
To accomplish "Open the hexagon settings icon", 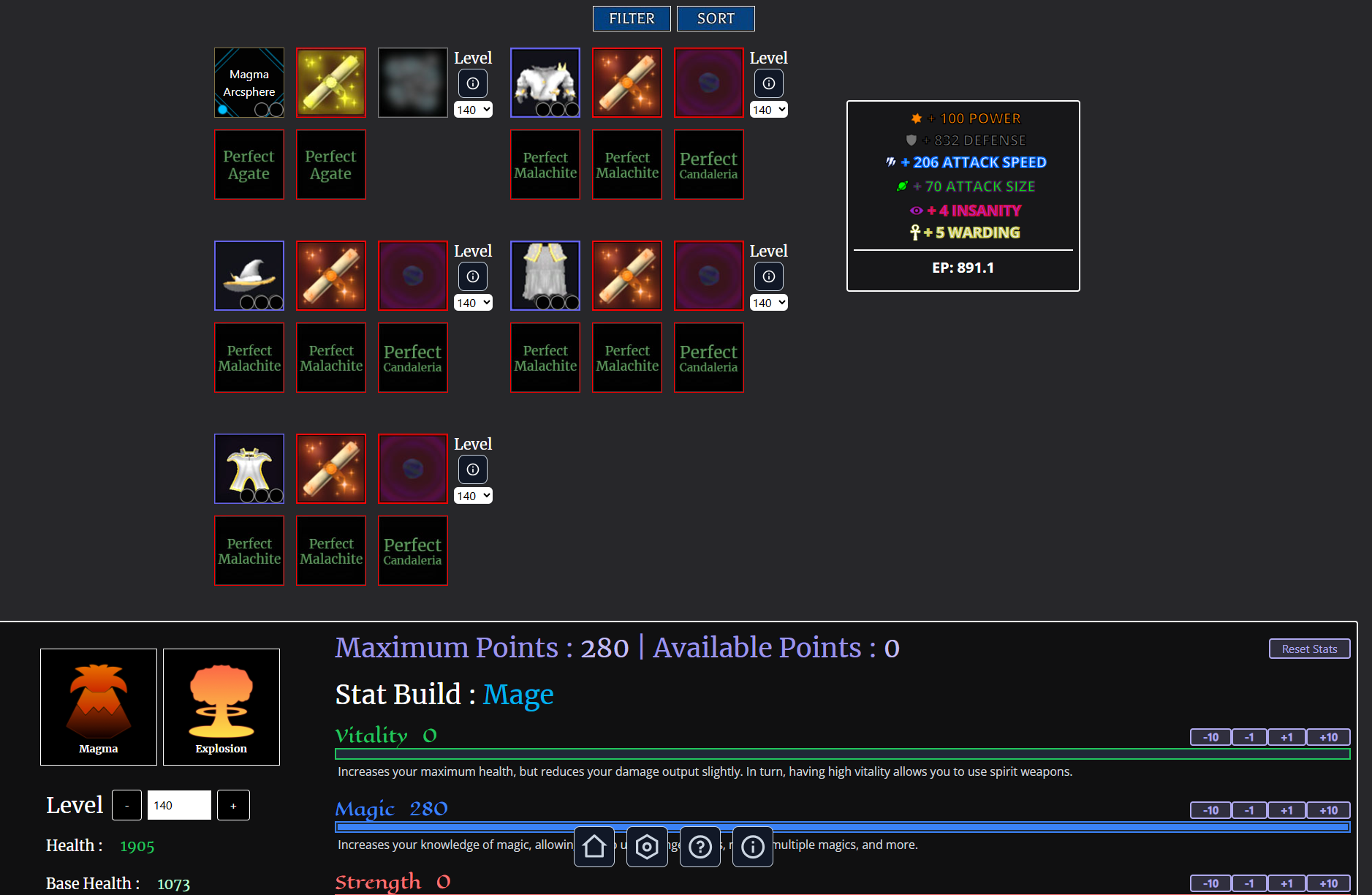I will (647, 847).
